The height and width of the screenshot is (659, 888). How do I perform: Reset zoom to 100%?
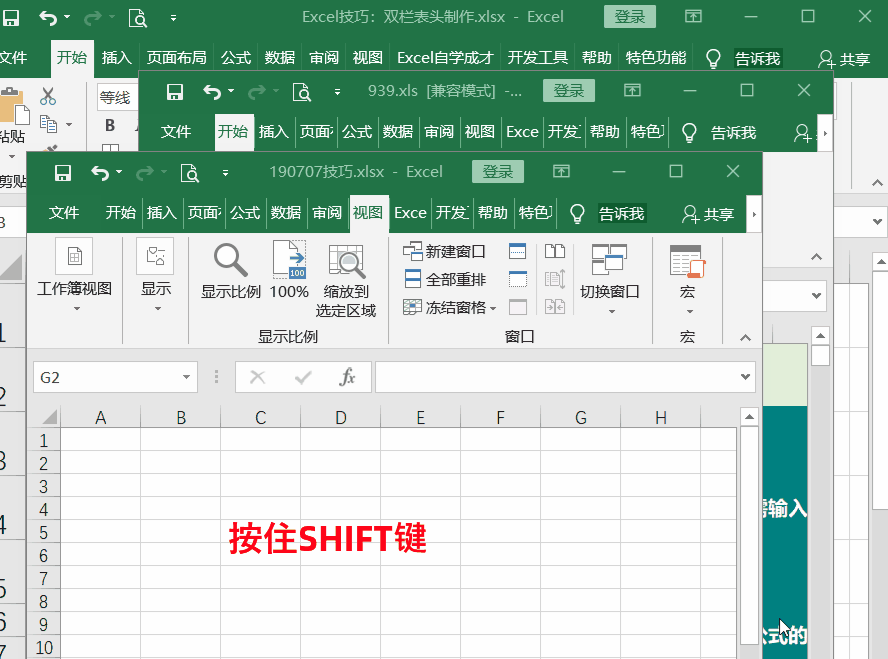[289, 269]
